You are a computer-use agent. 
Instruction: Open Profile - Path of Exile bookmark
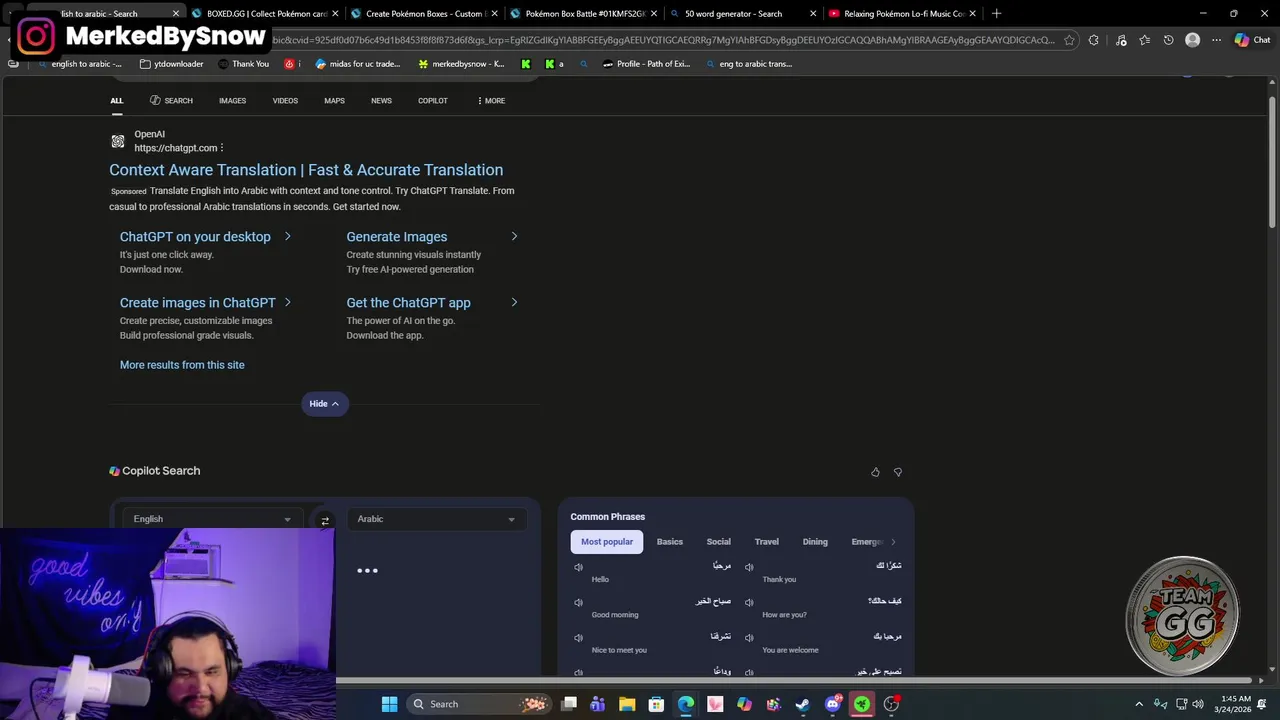[646, 64]
